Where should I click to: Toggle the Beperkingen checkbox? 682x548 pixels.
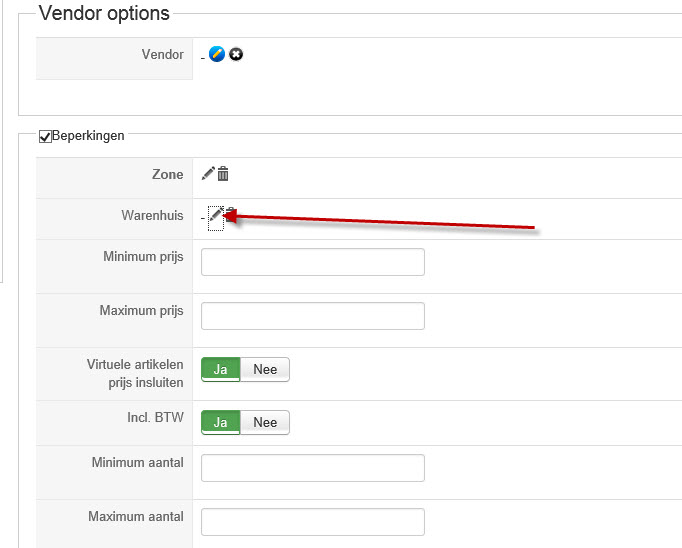point(45,136)
